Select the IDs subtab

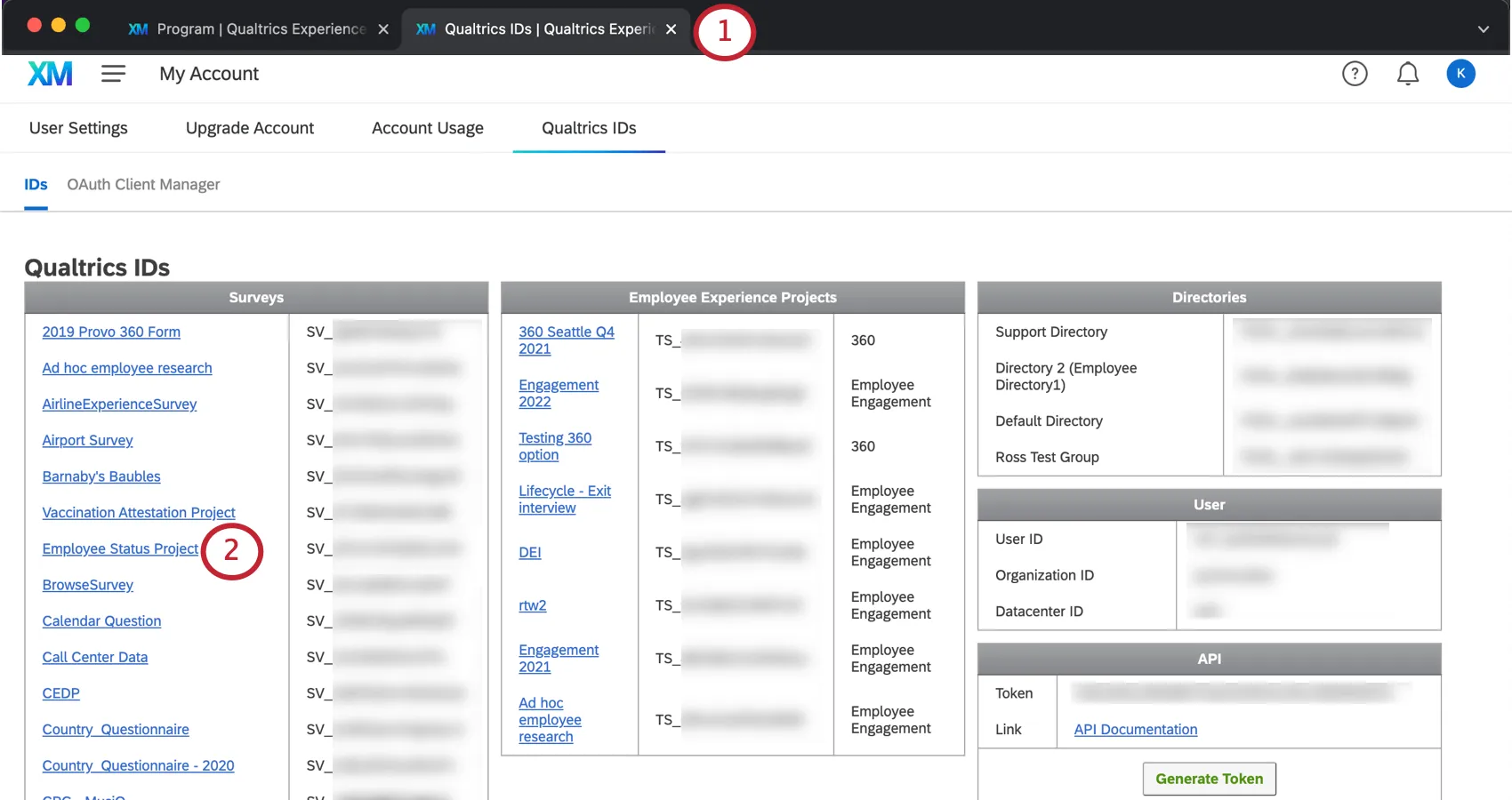(36, 184)
